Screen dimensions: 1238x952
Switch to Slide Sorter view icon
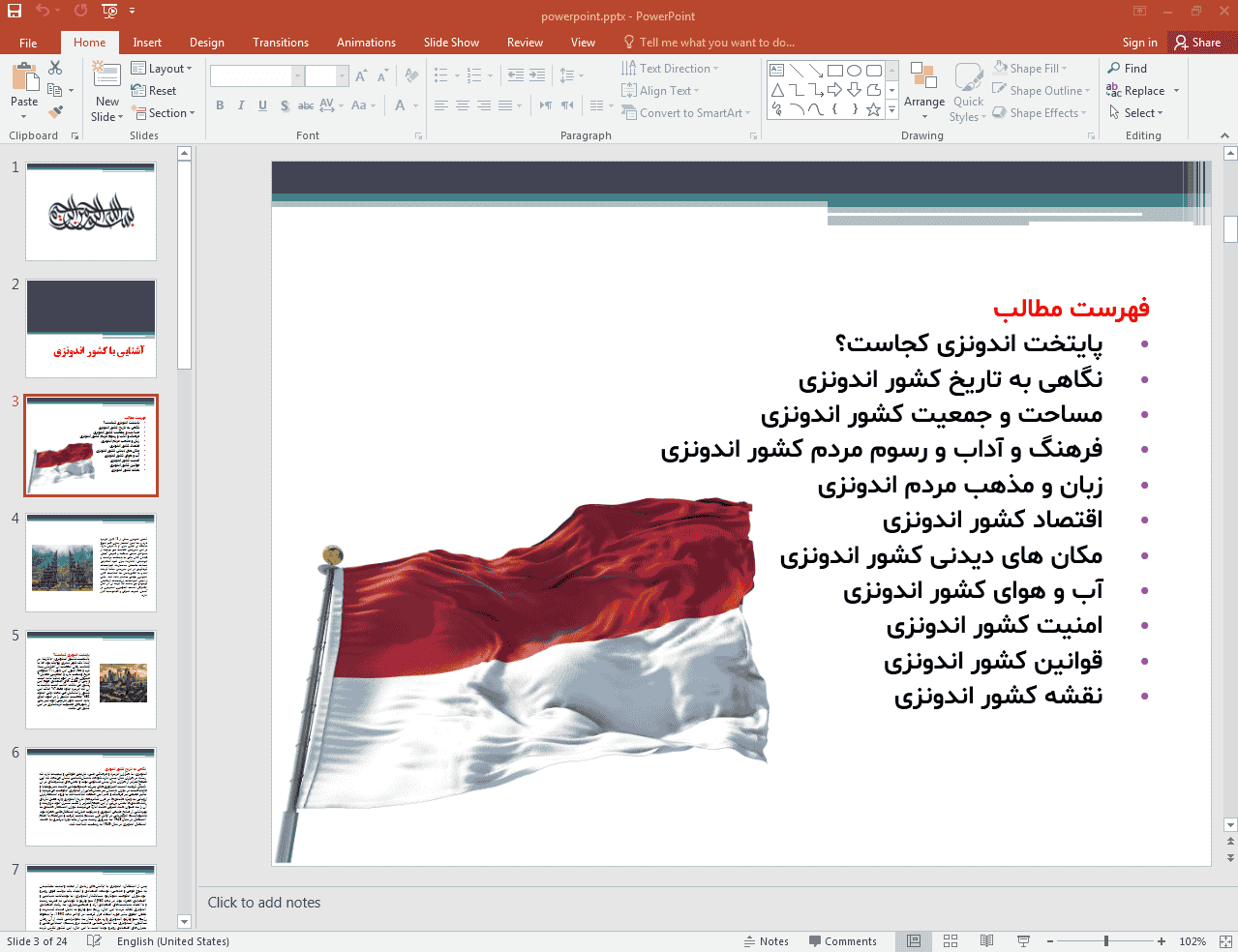point(951,941)
